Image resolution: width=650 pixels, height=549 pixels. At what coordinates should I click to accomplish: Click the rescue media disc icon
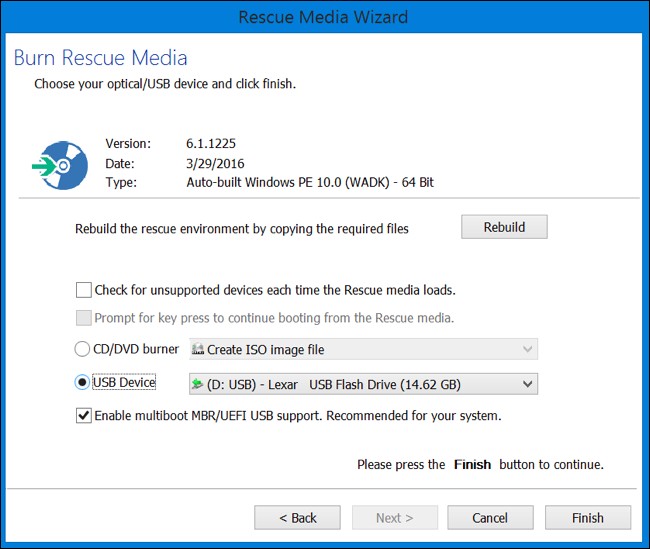click(61, 165)
